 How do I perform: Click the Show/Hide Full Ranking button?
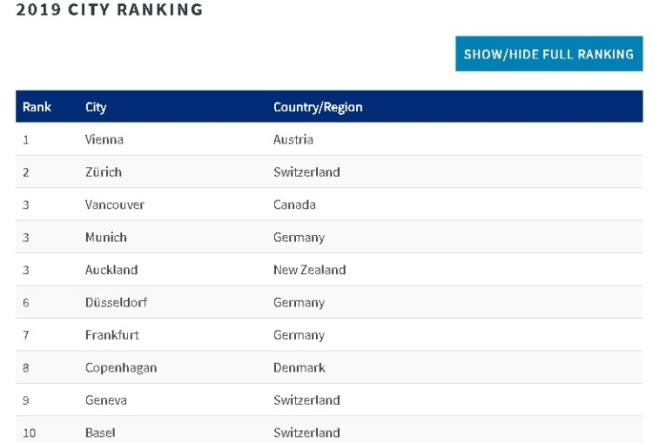(x=548, y=54)
